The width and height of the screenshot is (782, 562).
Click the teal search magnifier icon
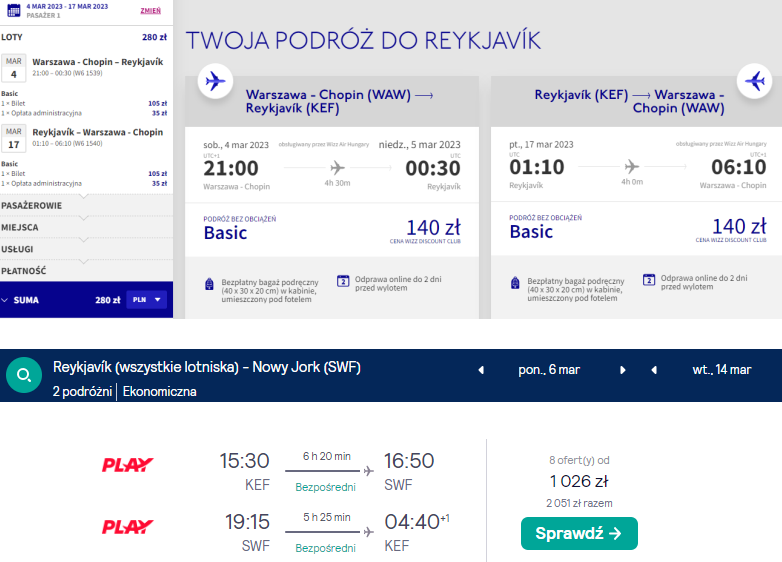click(22, 376)
